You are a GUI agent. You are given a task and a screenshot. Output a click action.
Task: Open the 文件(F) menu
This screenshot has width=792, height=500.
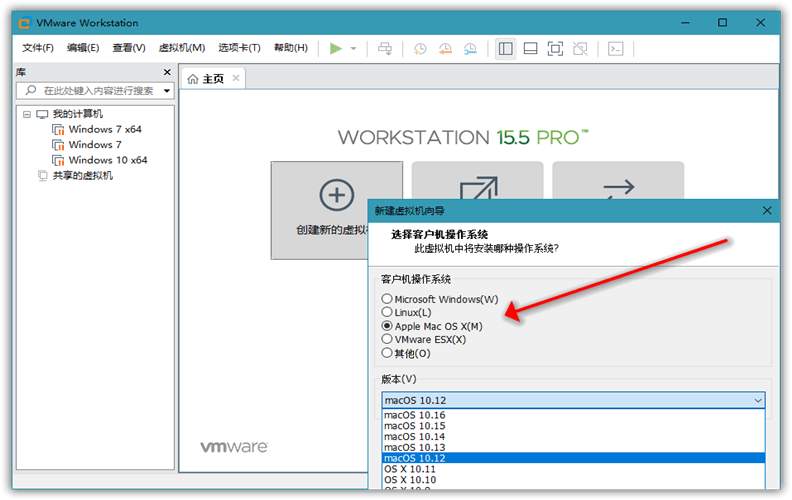(x=38, y=48)
